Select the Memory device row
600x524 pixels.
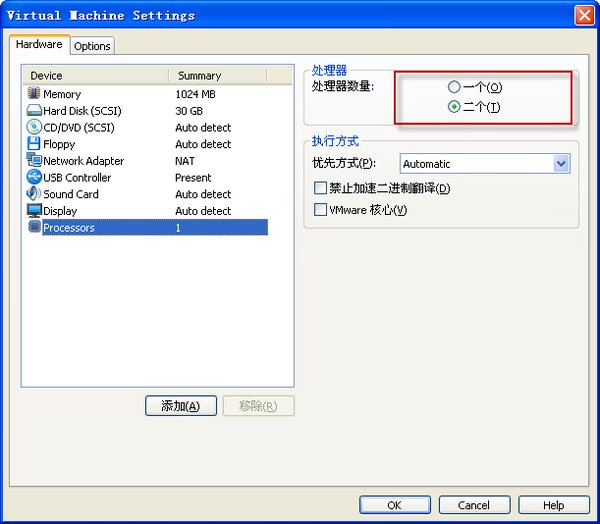pos(147,94)
